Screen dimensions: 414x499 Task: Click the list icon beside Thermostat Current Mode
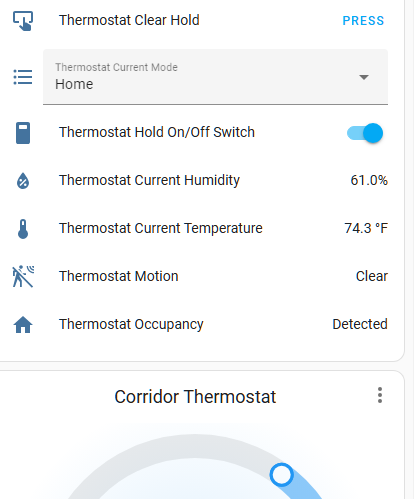coord(23,77)
